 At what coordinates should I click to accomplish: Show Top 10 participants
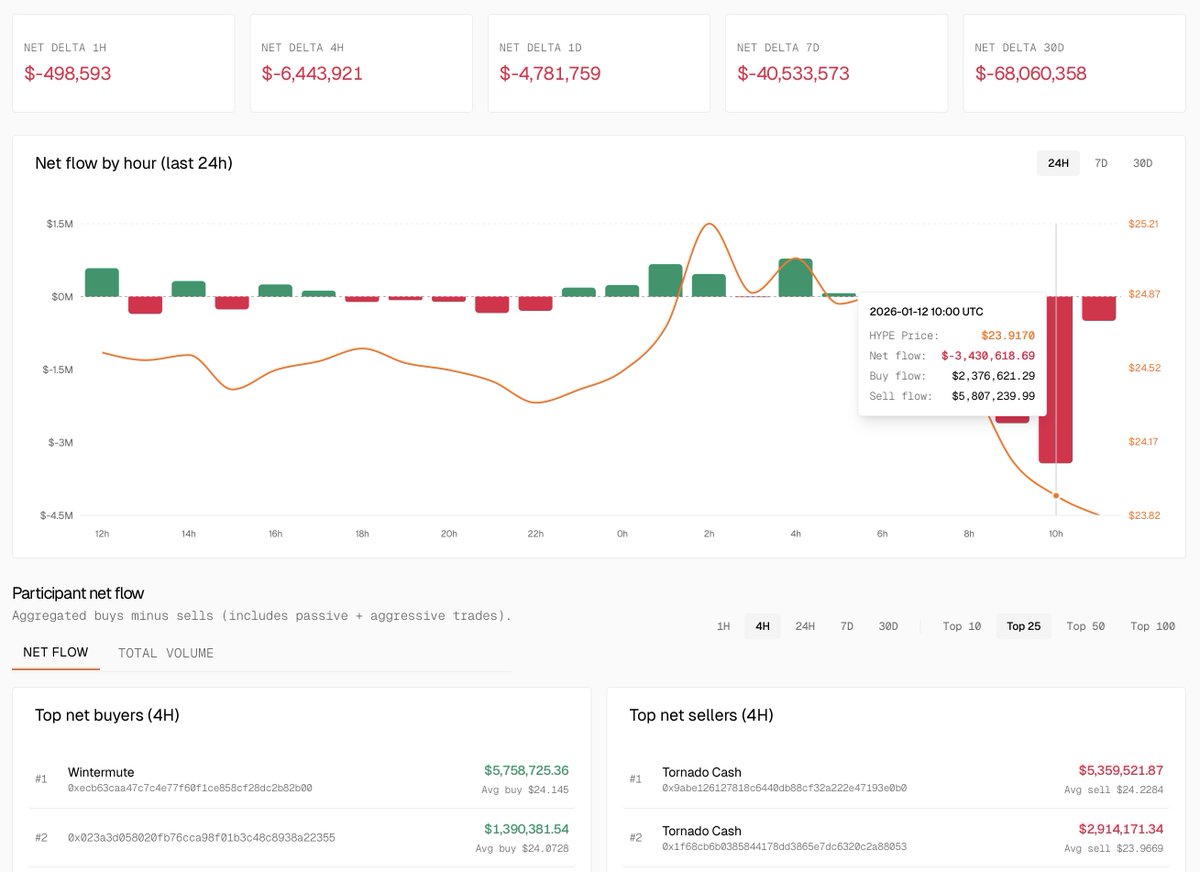click(x=961, y=626)
